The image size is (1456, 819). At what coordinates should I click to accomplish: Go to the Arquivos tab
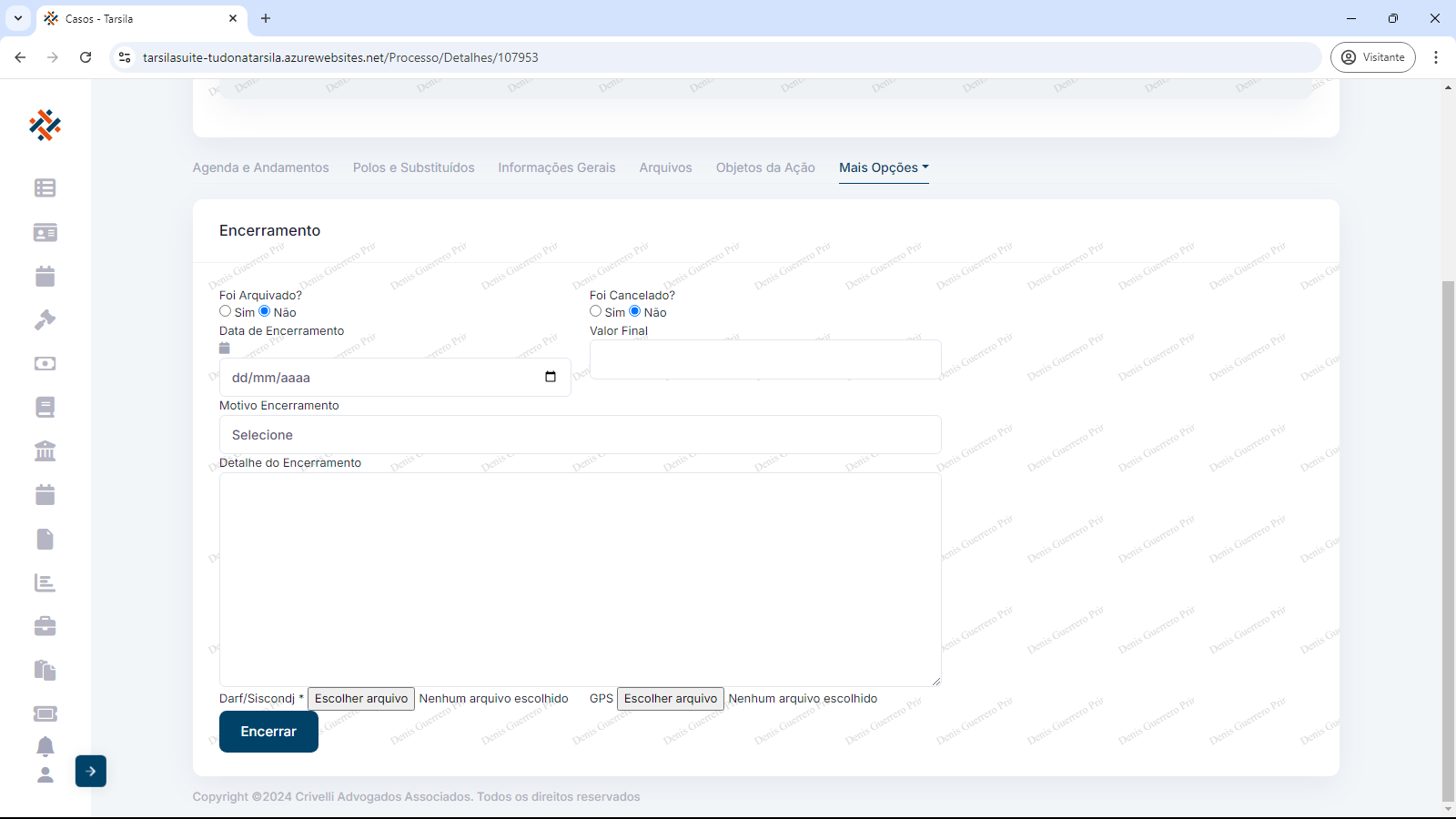pyautogui.click(x=665, y=167)
